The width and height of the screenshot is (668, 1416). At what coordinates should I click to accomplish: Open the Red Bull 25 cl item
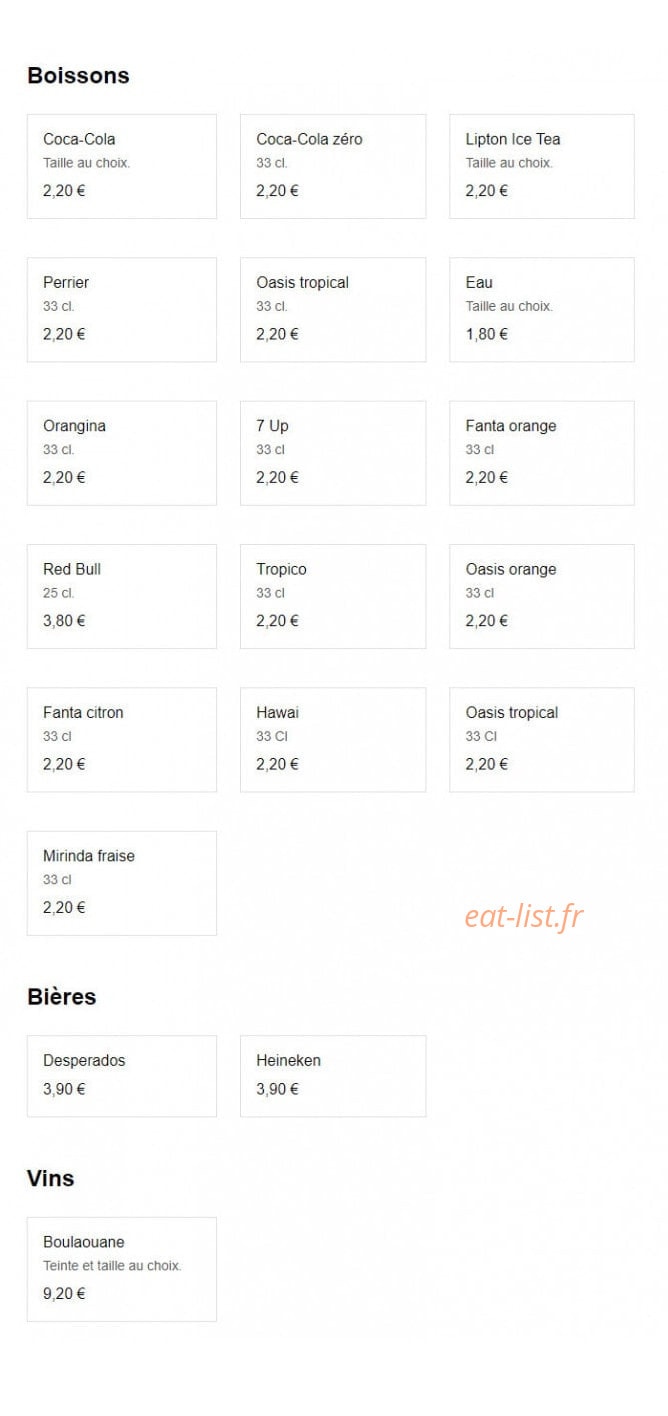(x=121, y=596)
